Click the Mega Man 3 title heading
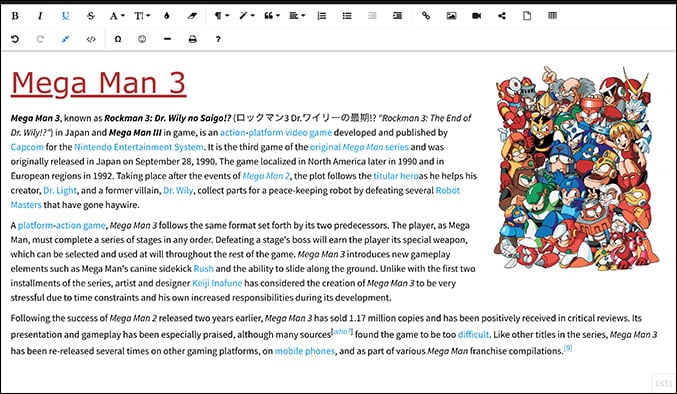 pyautogui.click(x=98, y=83)
